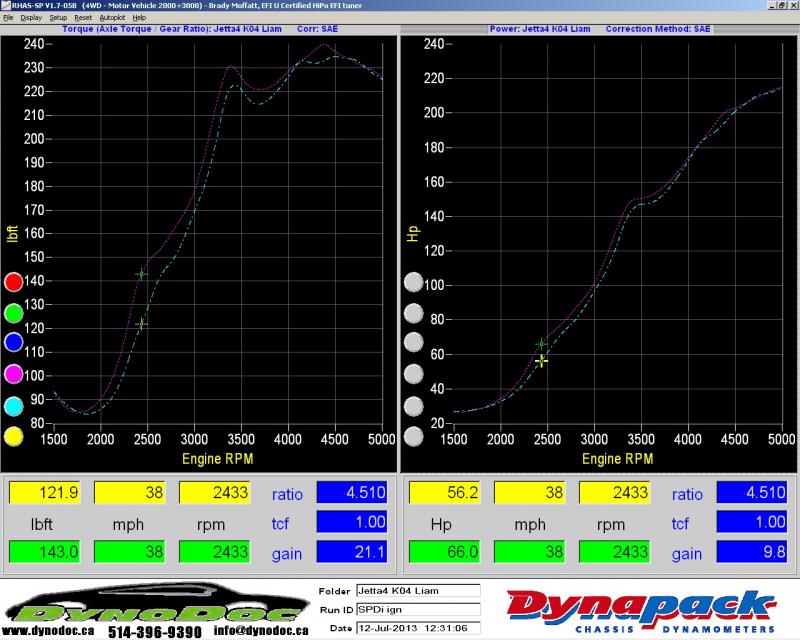Viewport: 800px width, 640px height.
Task: Open the Autoplot menu
Action: pyautogui.click(x=112, y=18)
